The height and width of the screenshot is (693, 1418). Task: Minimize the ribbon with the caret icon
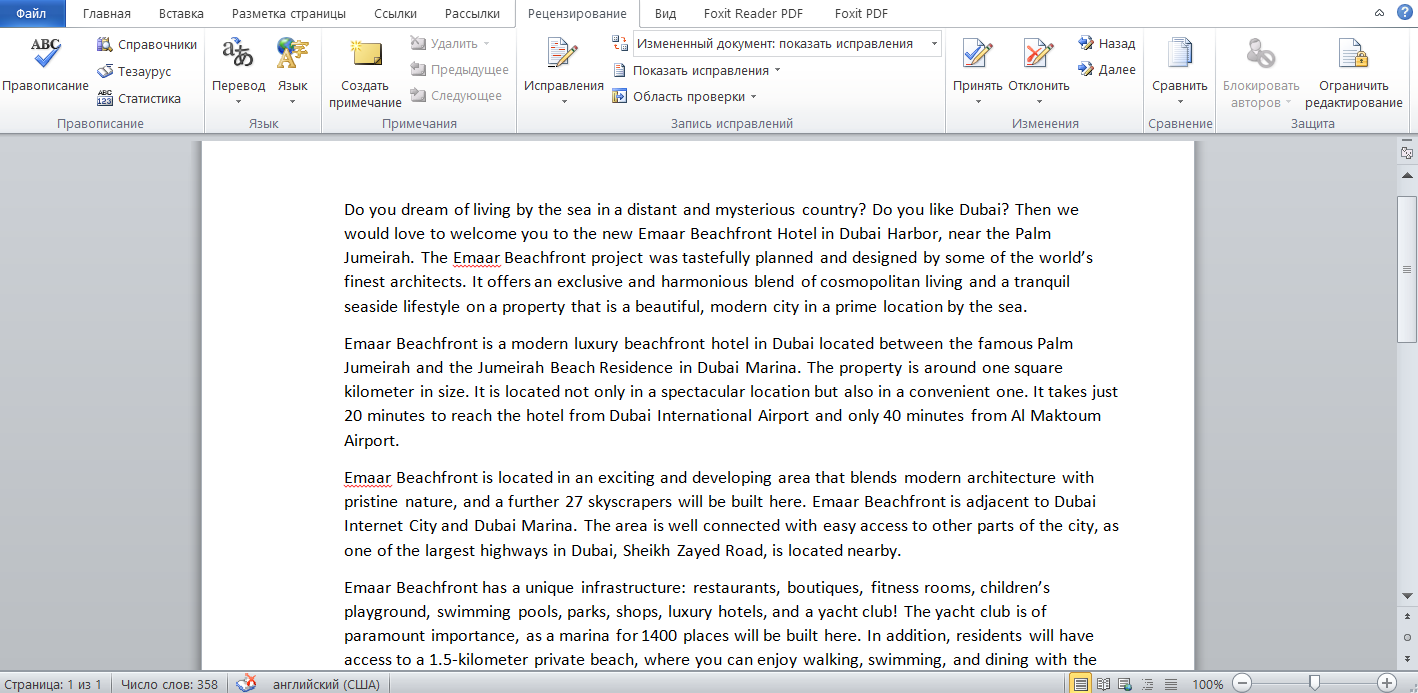[x=1379, y=14]
